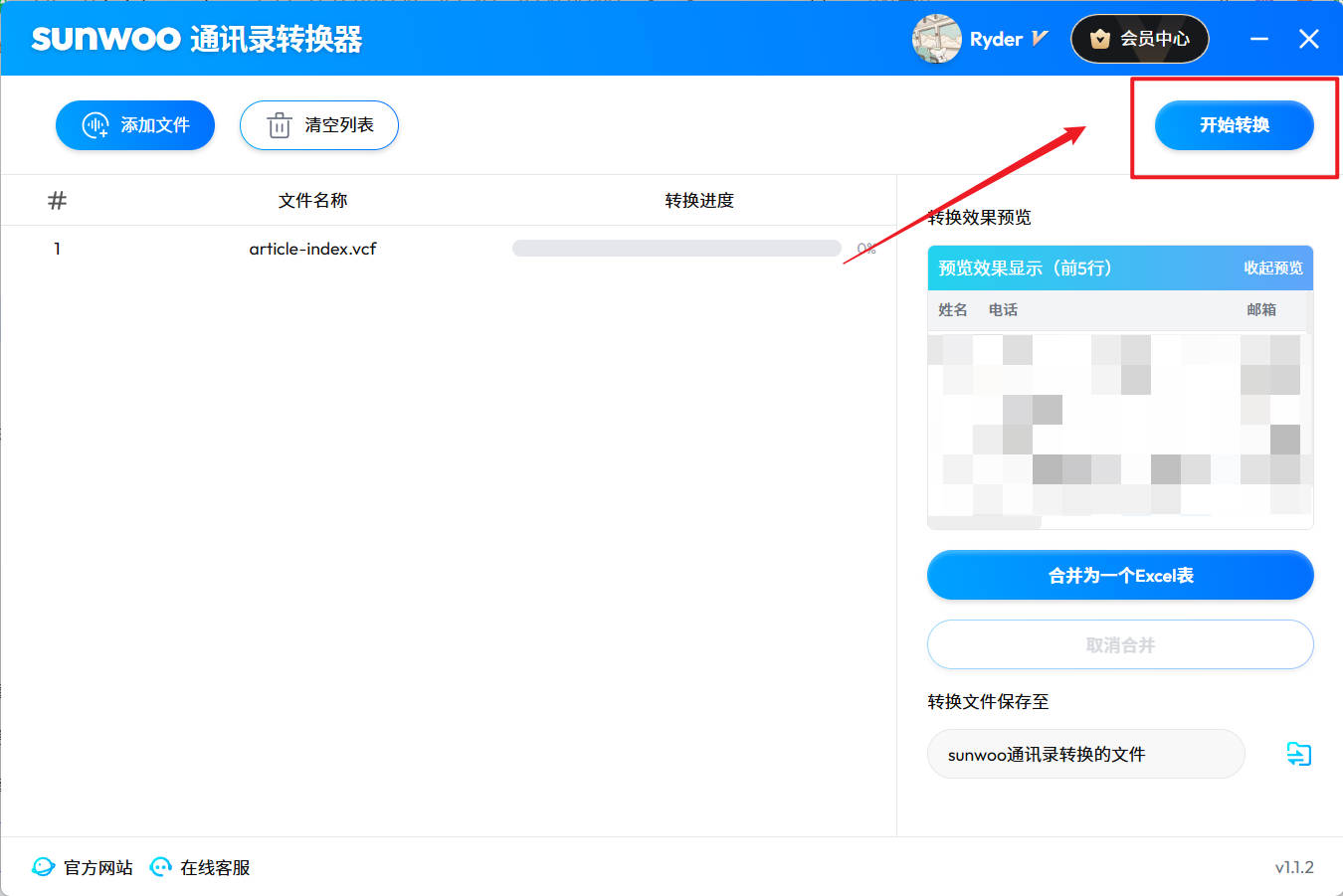Image resolution: width=1343 pixels, height=896 pixels.
Task: Click the 转换效果预览 heading
Action: [979, 217]
